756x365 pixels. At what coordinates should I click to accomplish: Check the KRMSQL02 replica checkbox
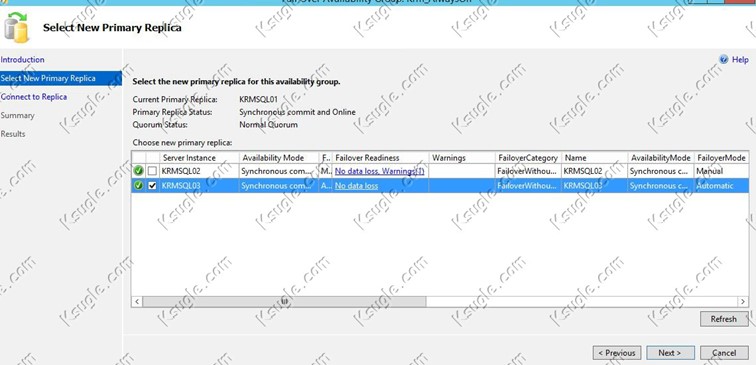[x=152, y=171]
